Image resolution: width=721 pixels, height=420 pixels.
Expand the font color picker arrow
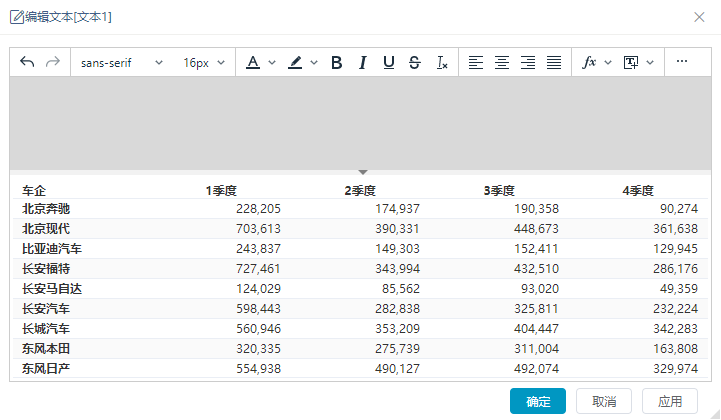point(272,63)
